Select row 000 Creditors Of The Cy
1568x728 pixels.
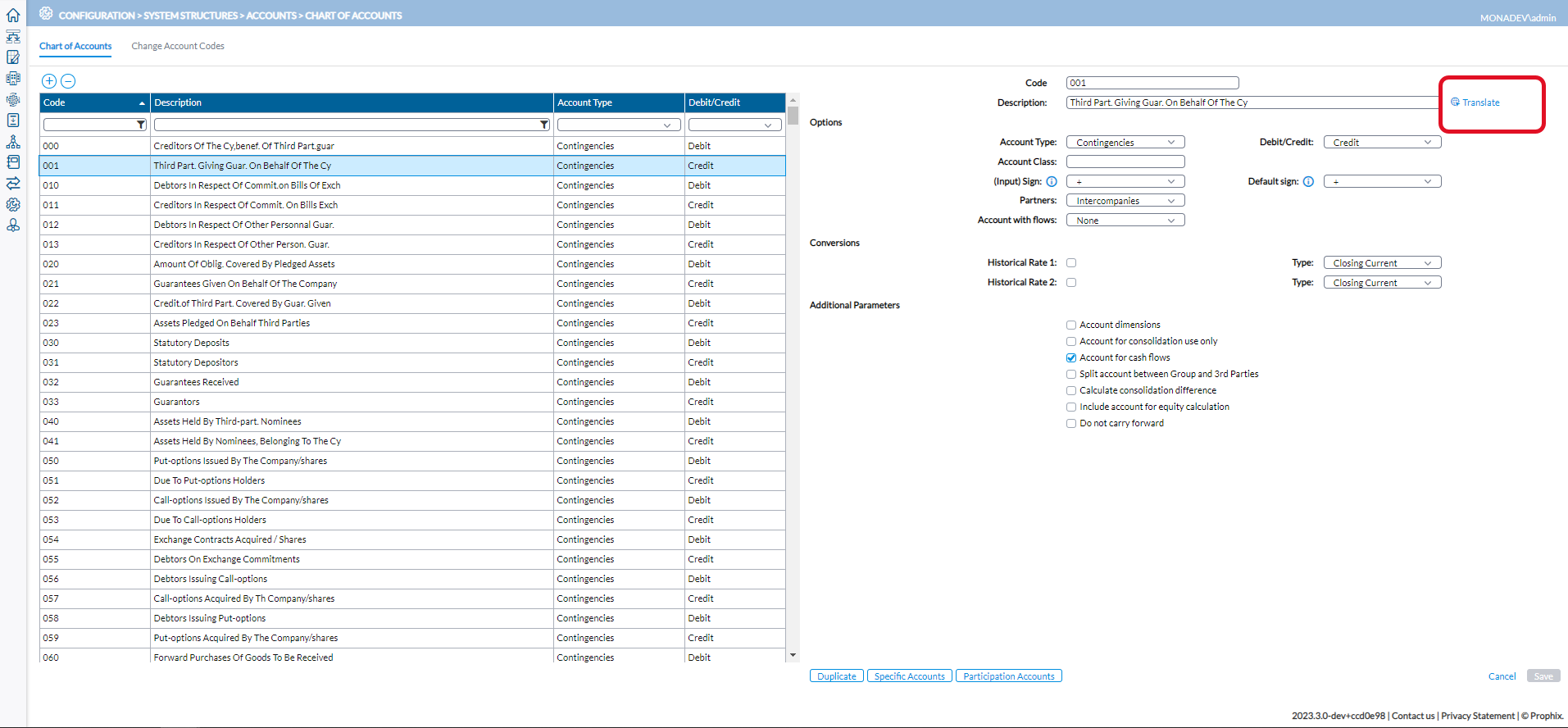pos(412,146)
